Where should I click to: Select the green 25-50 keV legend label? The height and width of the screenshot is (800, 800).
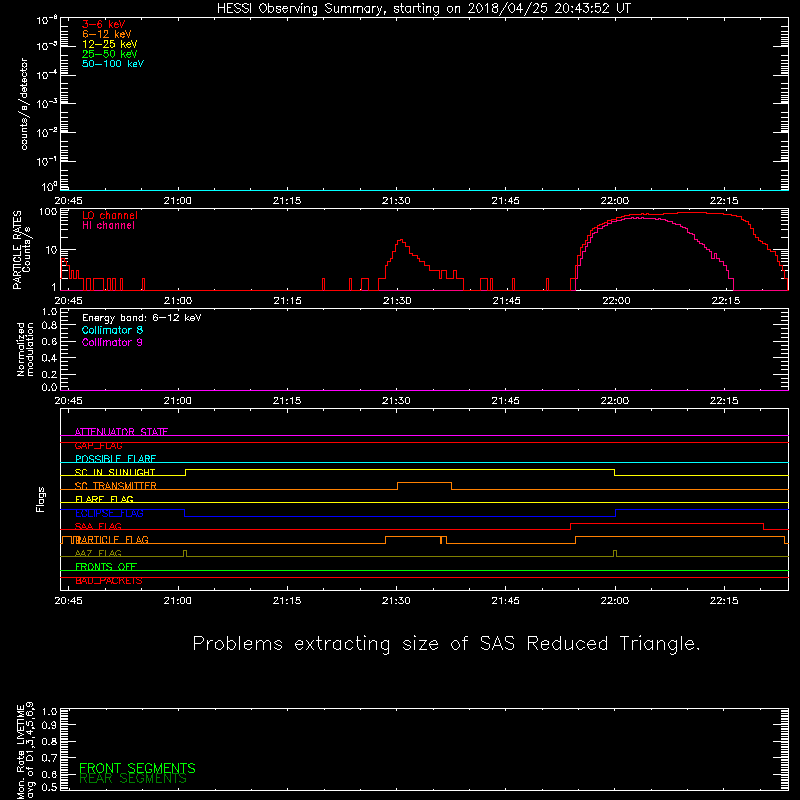109,54
